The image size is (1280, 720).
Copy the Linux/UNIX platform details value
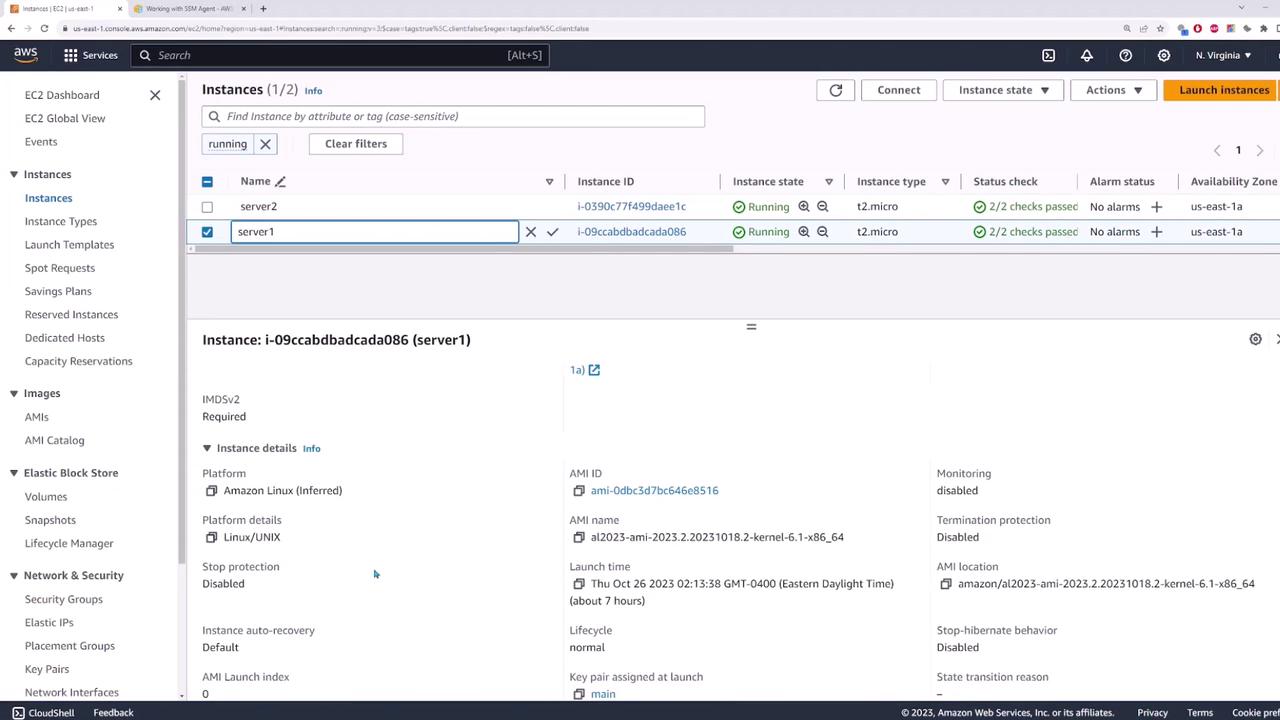pyautogui.click(x=211, y=538)
